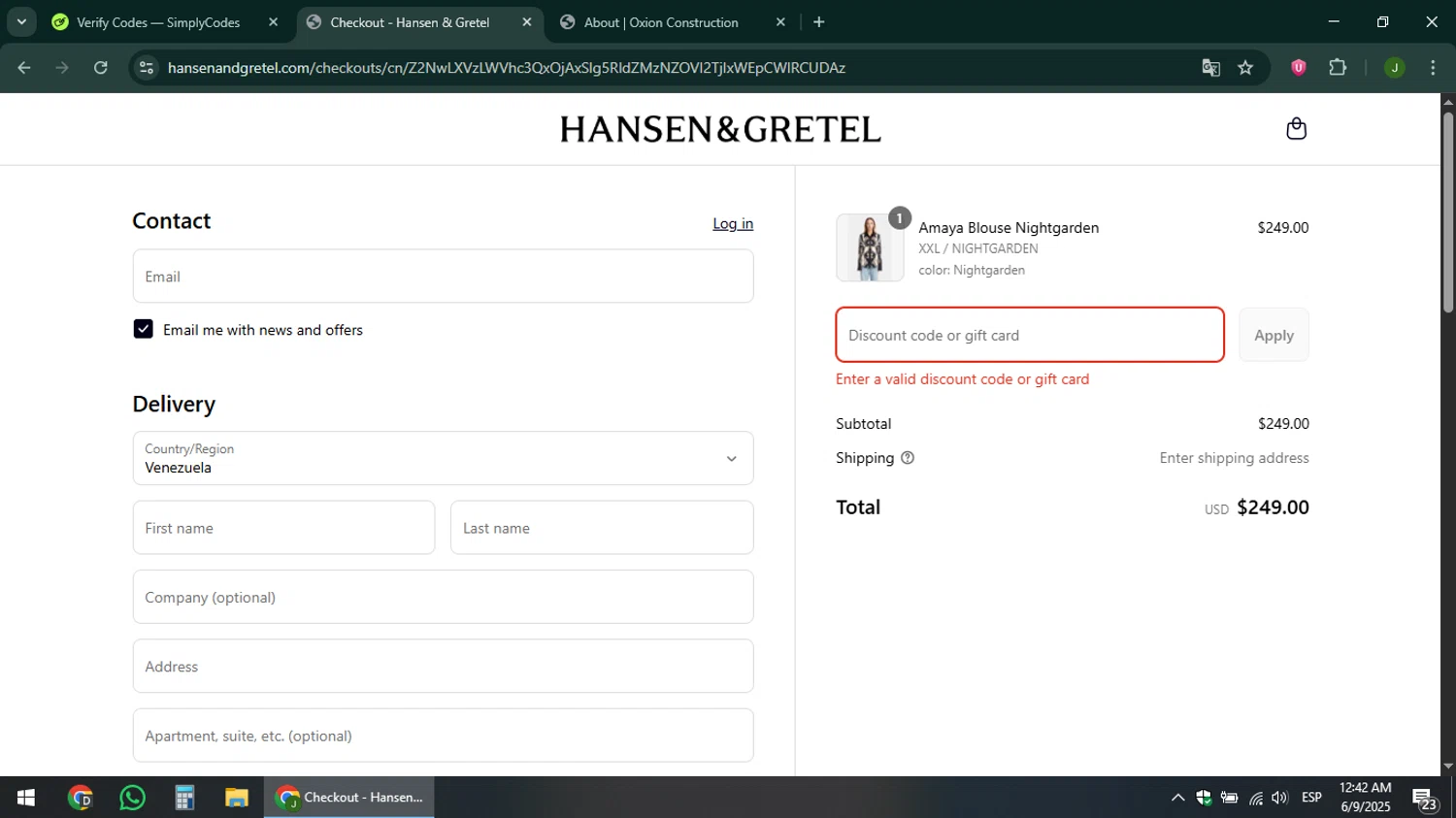Click the ESP language indicator
The width and height of the screenshot is (1456, 818).
point(1311,798)
